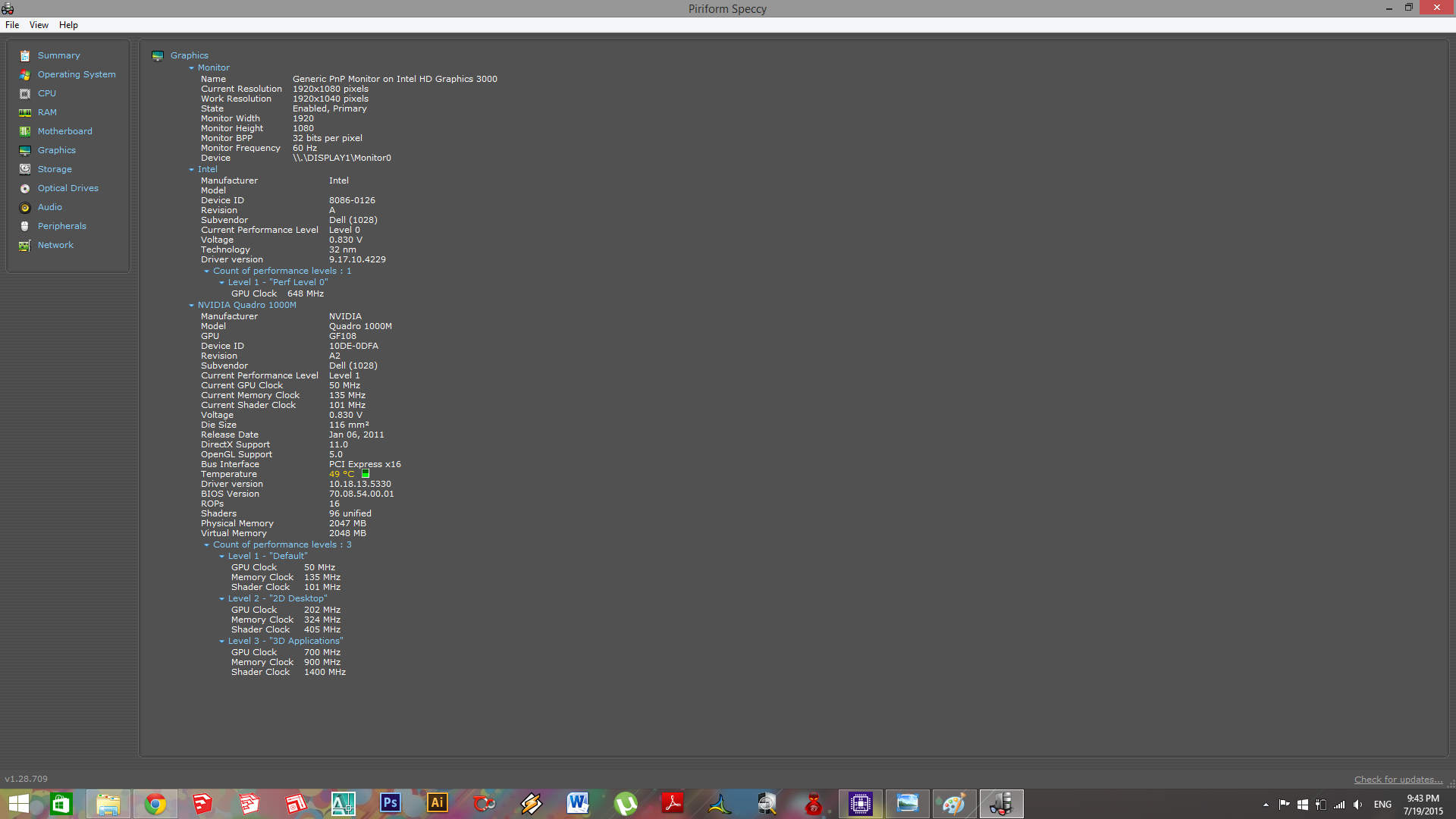This screenshot has width=1456, height=819.
Task: Launch Windows Store from taskbar
Action: click(x=61, y=804)
